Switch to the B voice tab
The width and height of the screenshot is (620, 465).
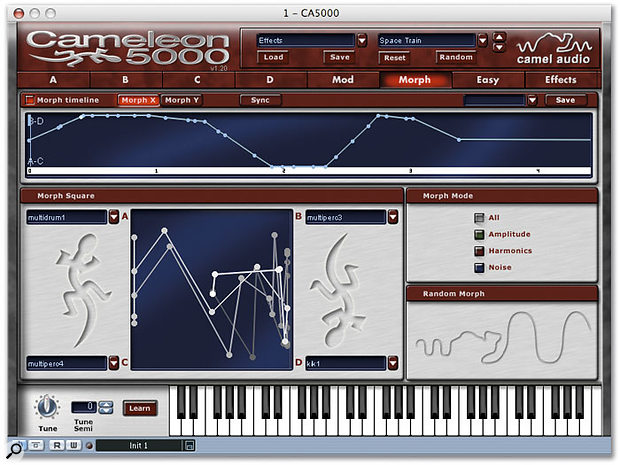125,80
